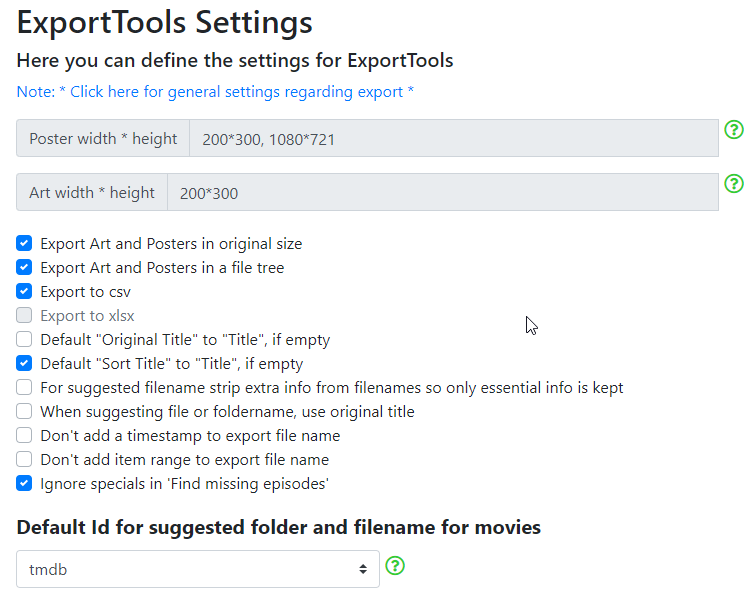745x595 pixels.
Task: Check Default "Original Title" to "Title" option
Action: [x=24, y=339]
